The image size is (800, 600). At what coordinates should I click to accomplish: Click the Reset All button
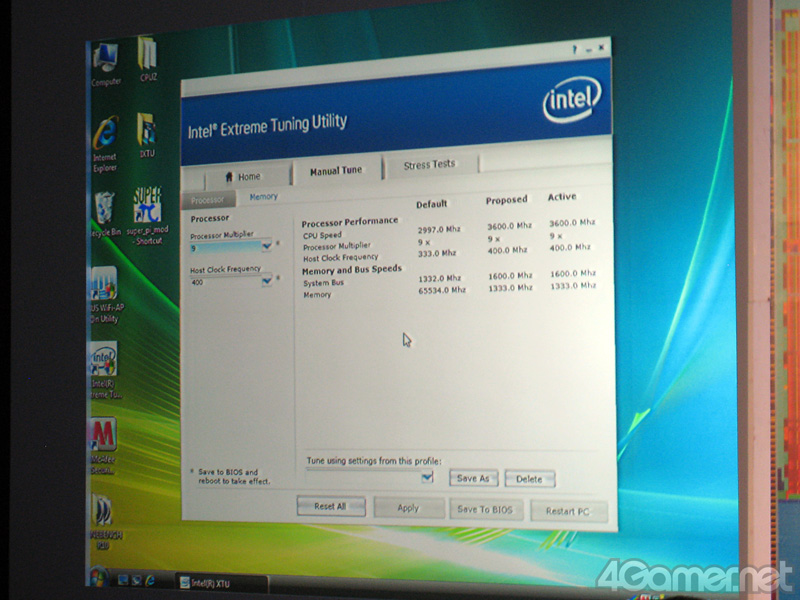pos(331,506)
